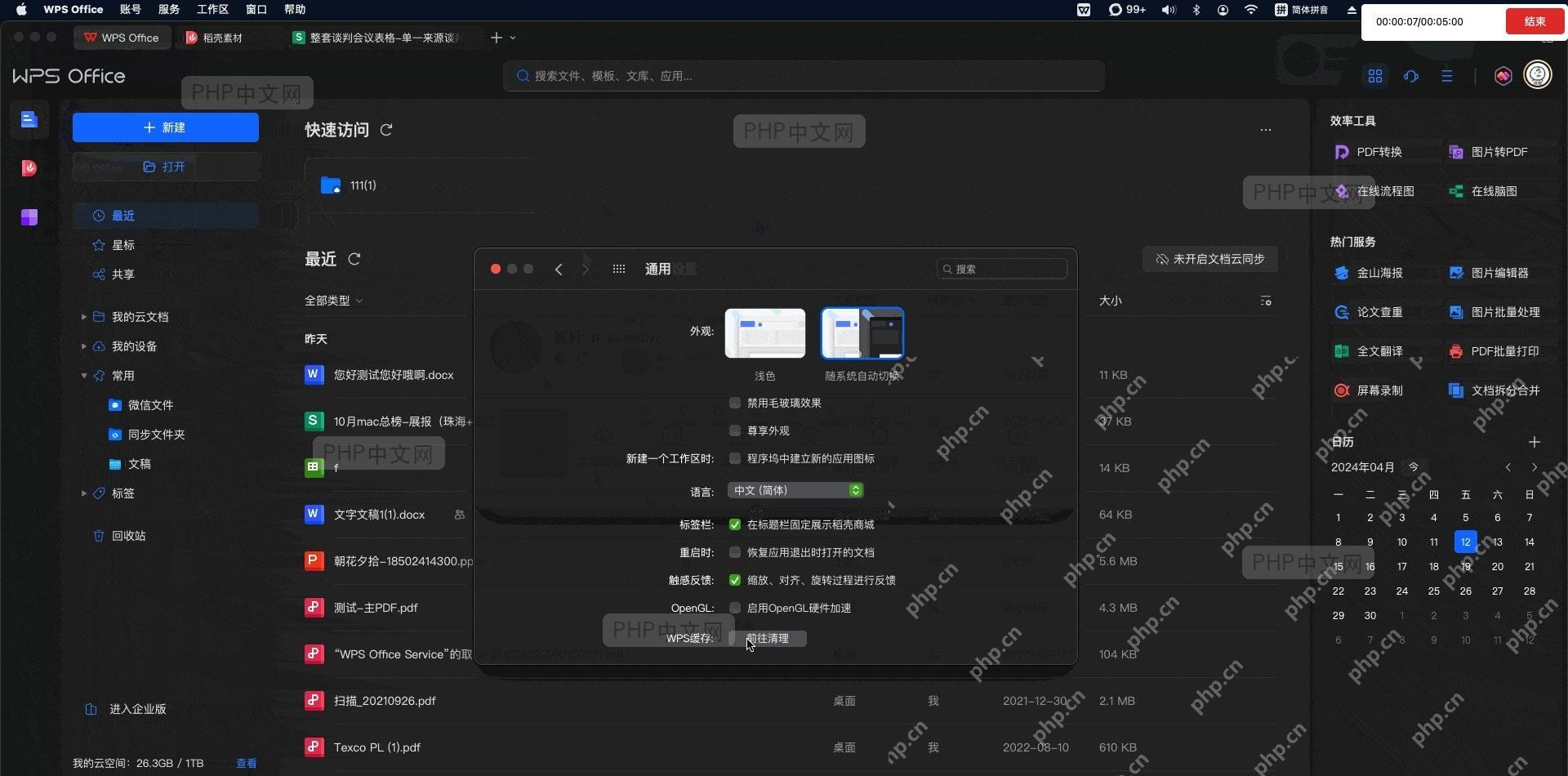Expand 我的设备 tree node
The height and width of the screenshot is (776, 1568).
click(83, 346)
